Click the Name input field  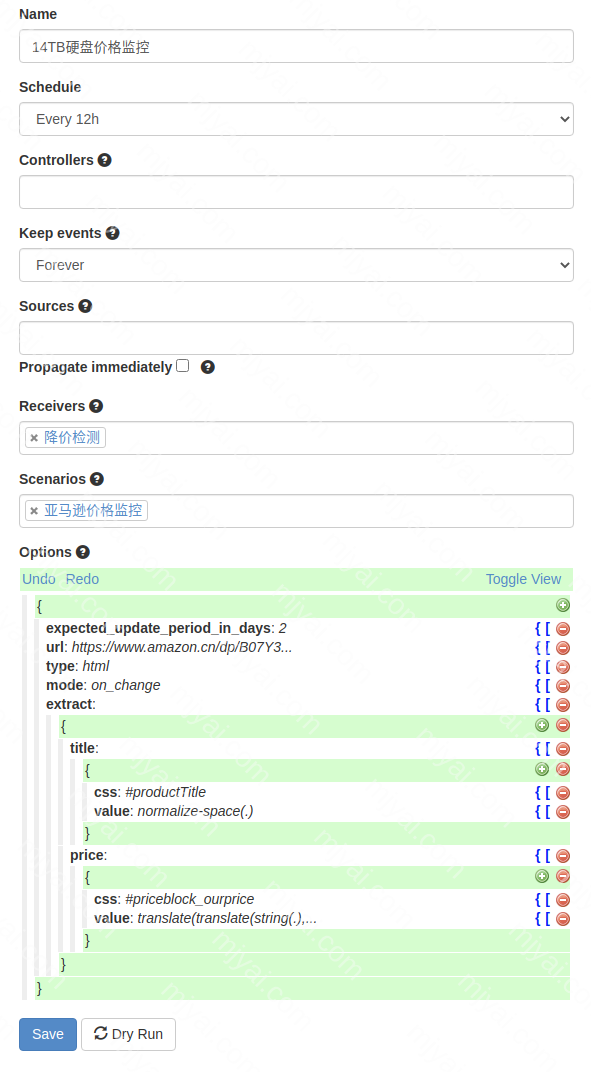296,46
